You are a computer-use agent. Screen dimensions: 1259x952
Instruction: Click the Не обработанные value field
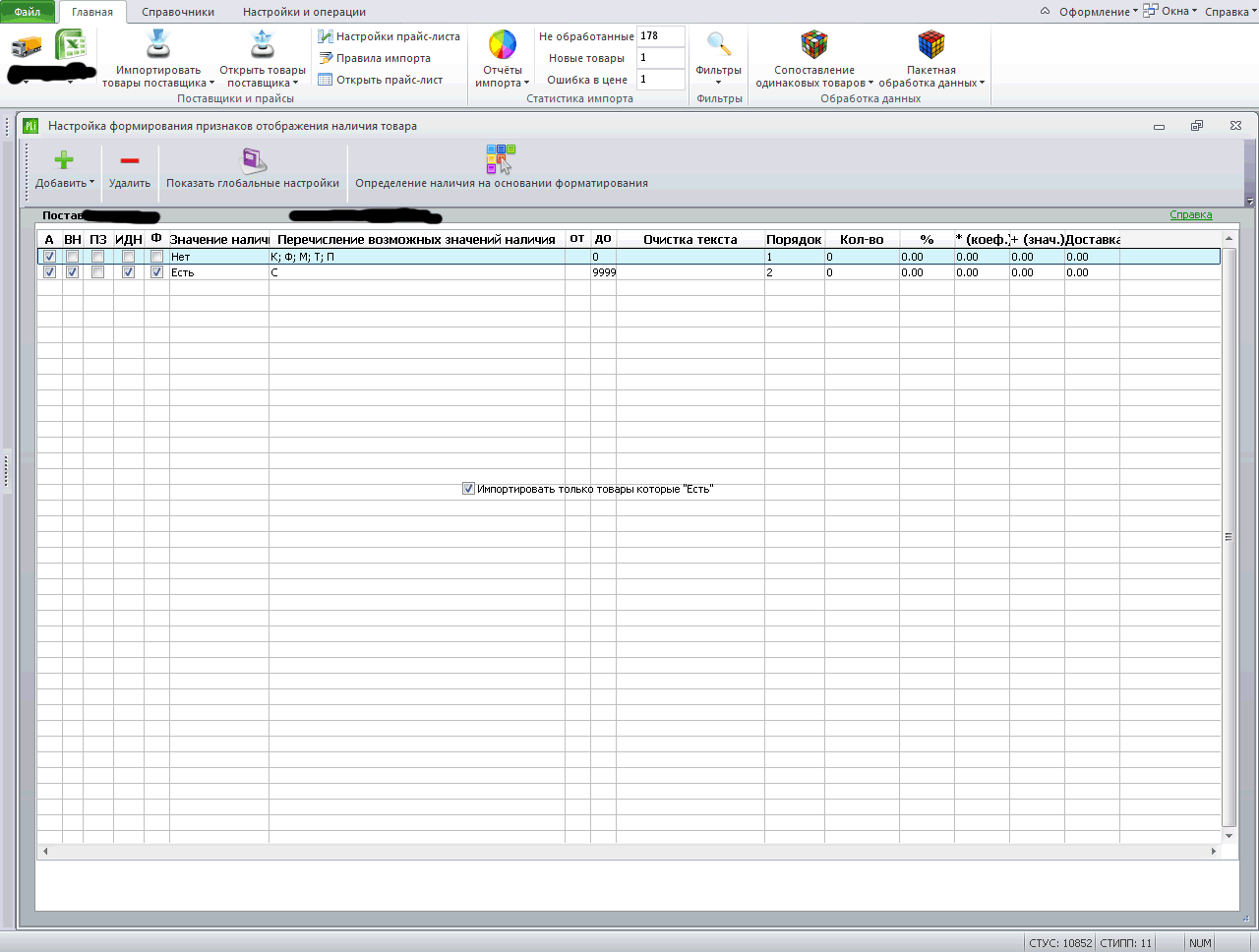tap(661, 36)
